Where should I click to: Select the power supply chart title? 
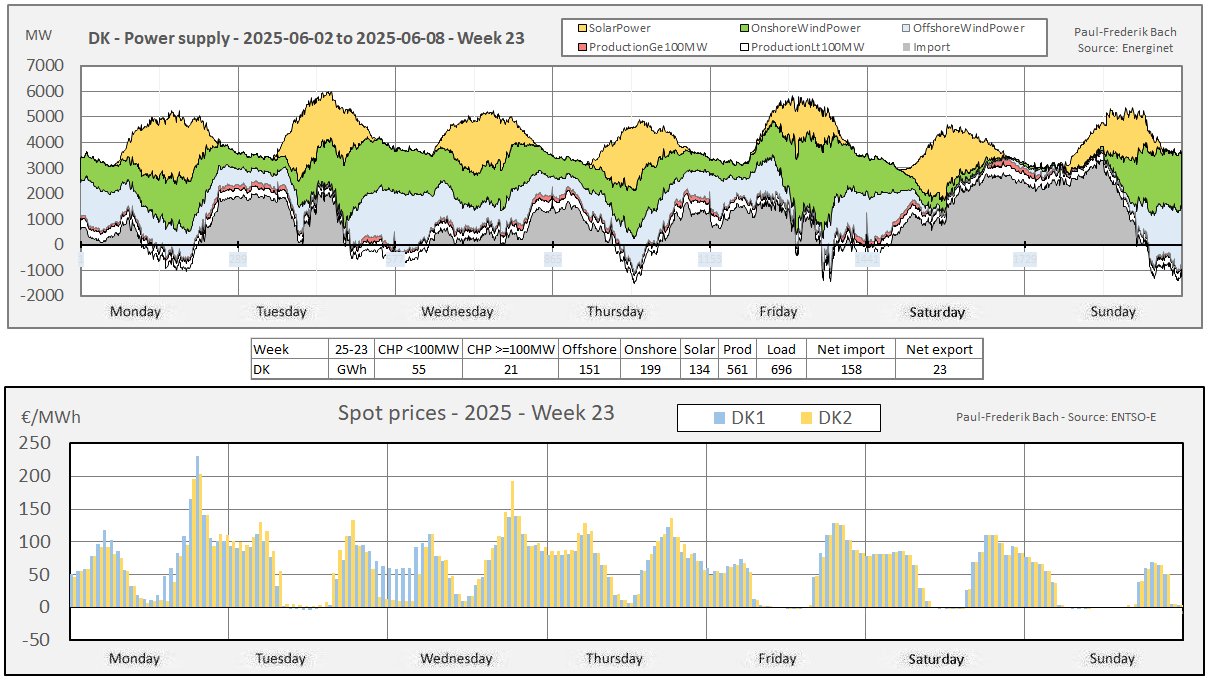pos(306,39)
